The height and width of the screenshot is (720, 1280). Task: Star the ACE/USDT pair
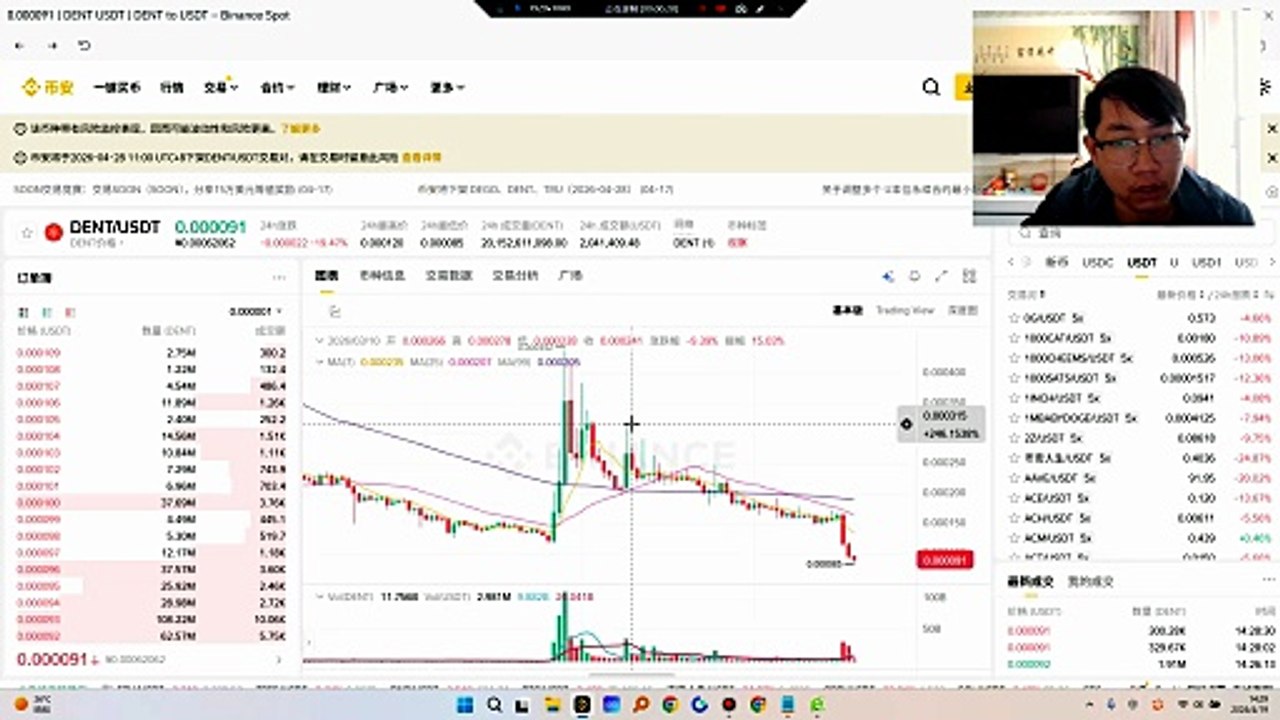pos(1014,498)
